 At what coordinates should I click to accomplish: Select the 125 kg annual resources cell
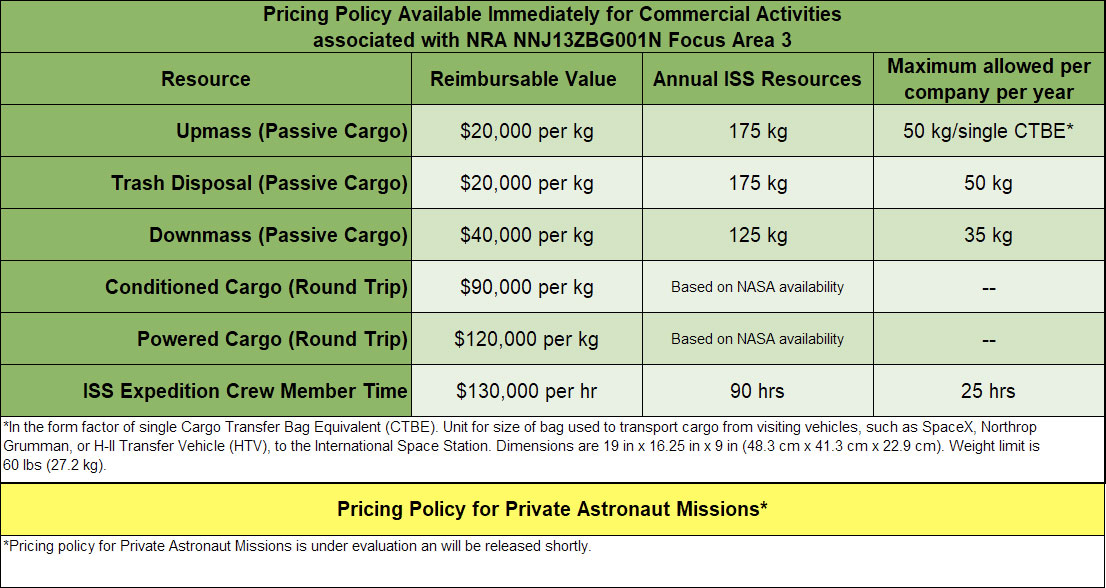click(758, 235)
